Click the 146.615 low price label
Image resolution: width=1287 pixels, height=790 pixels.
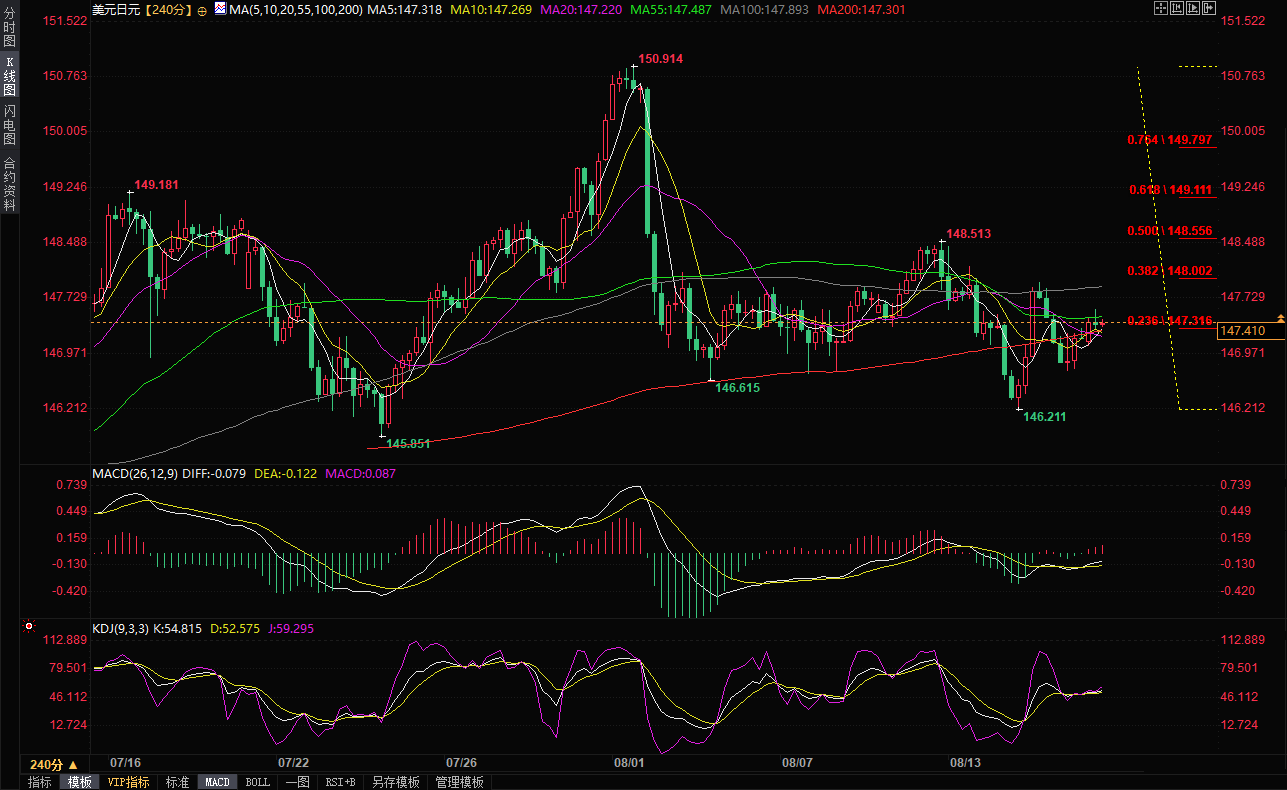click(738, 387)
